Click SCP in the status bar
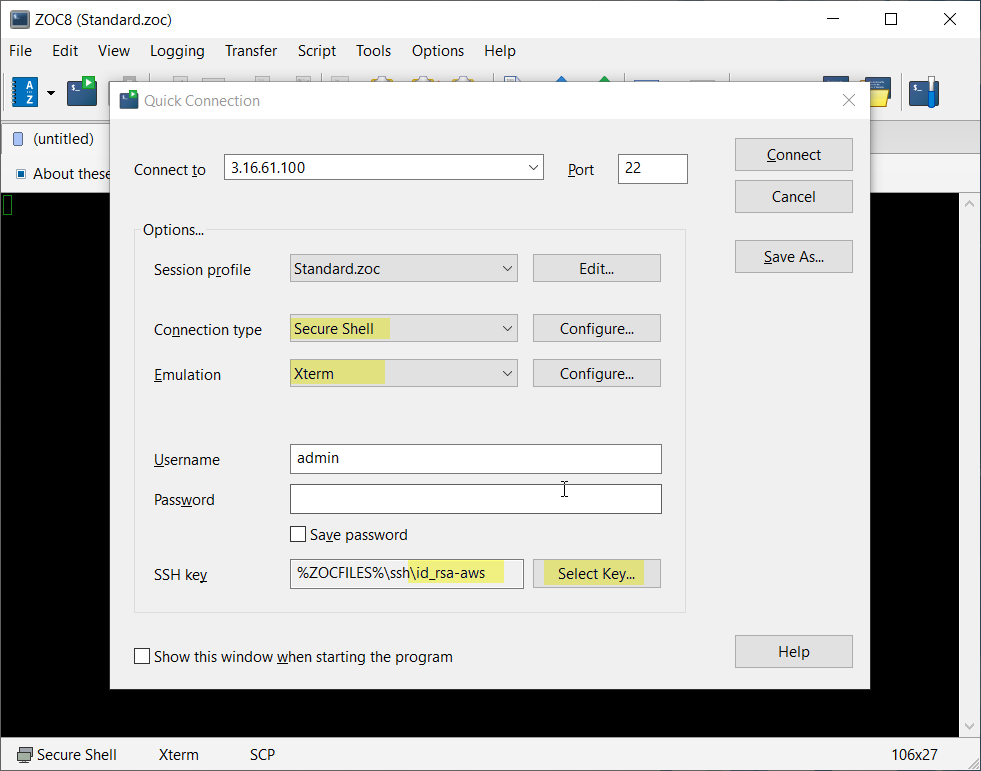The width and height of the screenshot is (981, 771). pyautogui.click(x=262, y=755)
